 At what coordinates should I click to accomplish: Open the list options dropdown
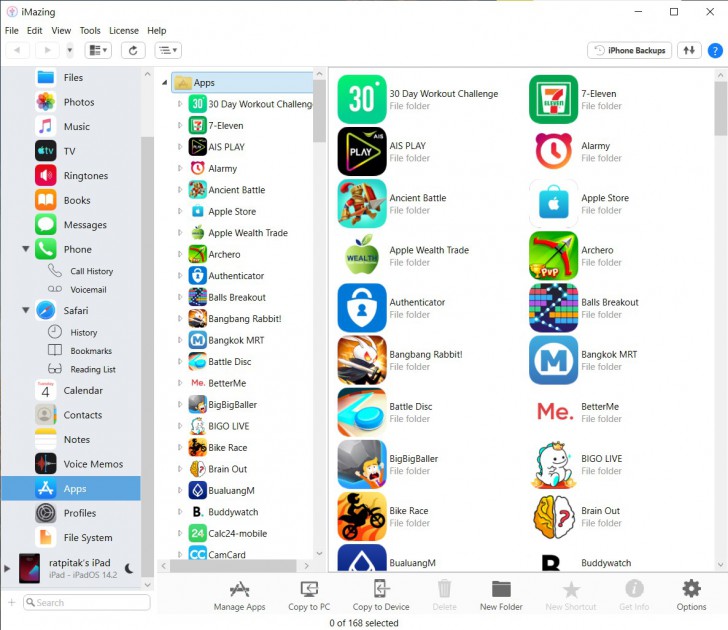[168, 50]
